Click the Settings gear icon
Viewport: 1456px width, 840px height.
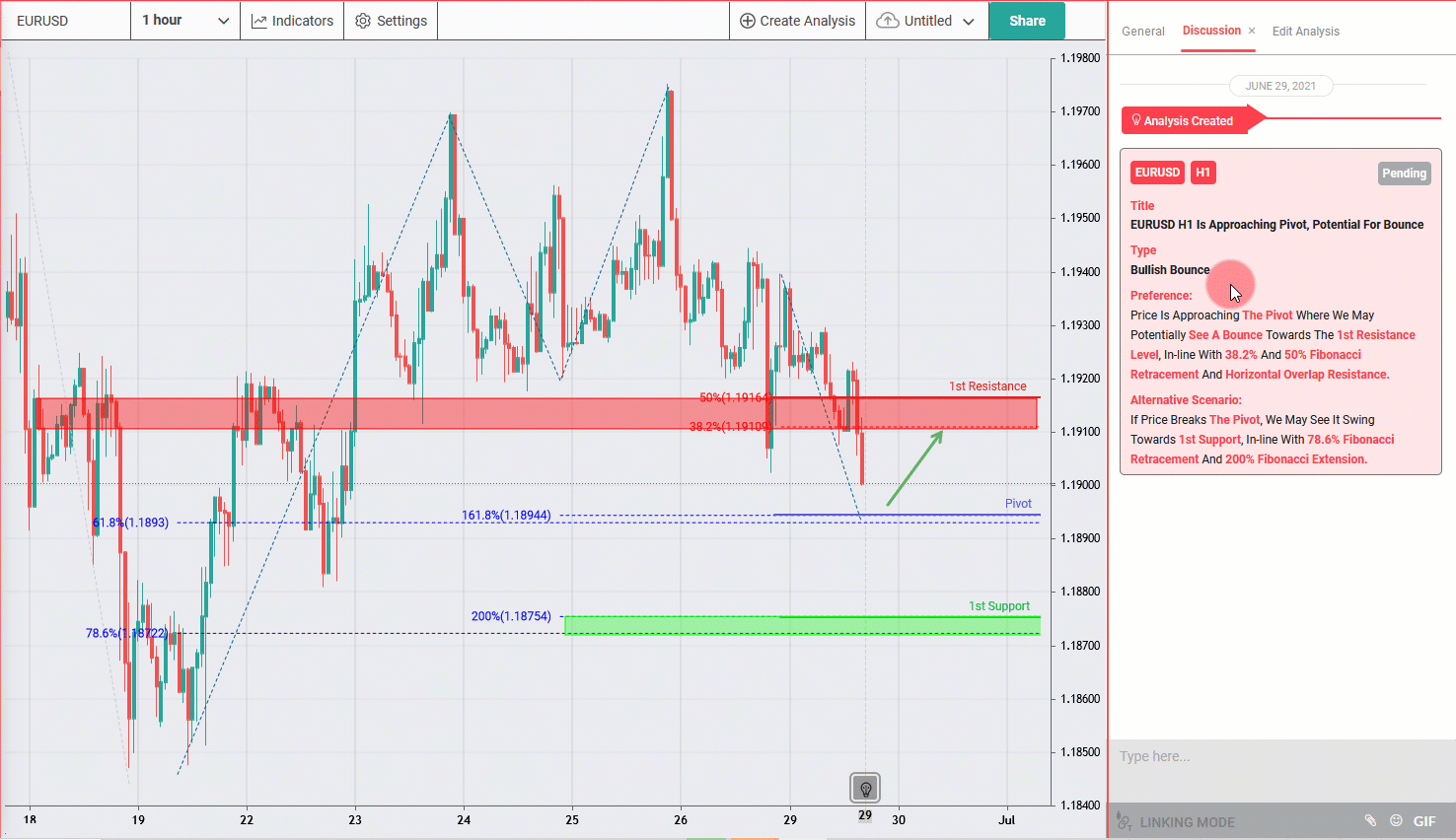363,21
